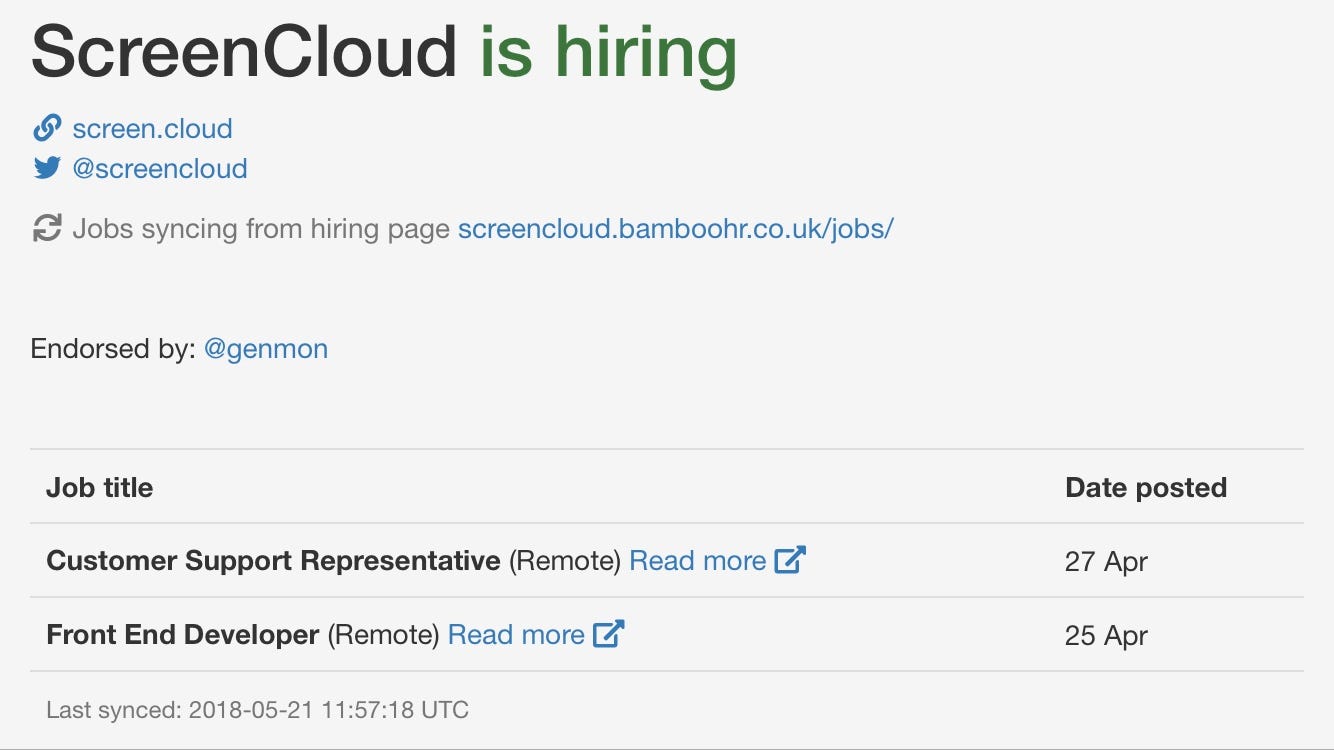Click the '25 Apr' date cell
The width and height of the screenshot is (1334, 750).
point(1106,635)
